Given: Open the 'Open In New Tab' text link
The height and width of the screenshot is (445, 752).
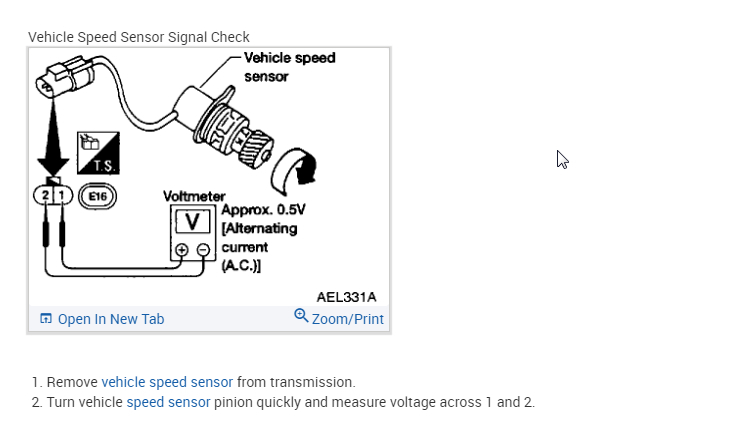Looking at the screenshot, I should [x=110, y=319].
